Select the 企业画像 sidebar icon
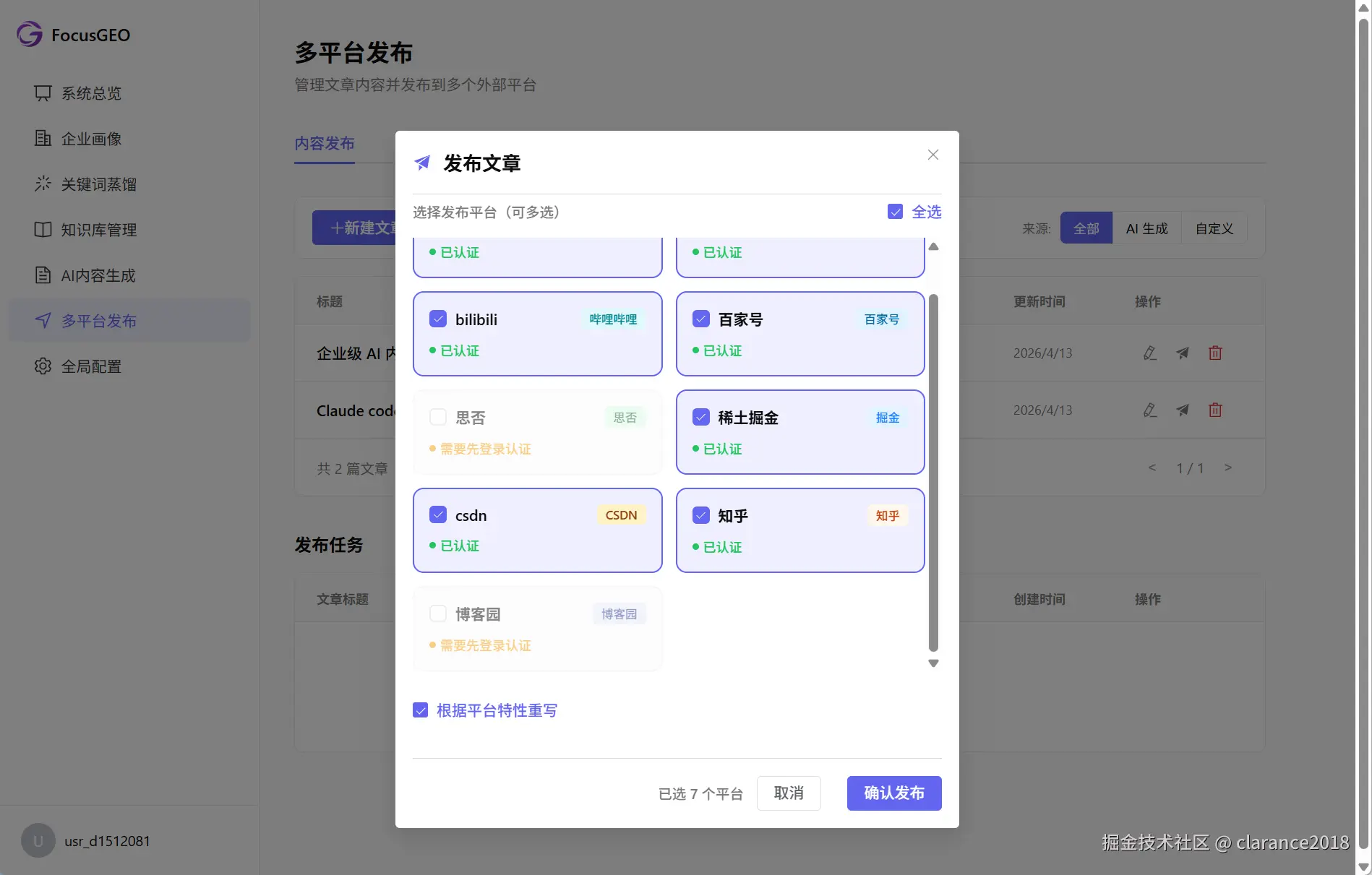The height and width of the screenshot is (875, 1372). click(x=43, y=138)
